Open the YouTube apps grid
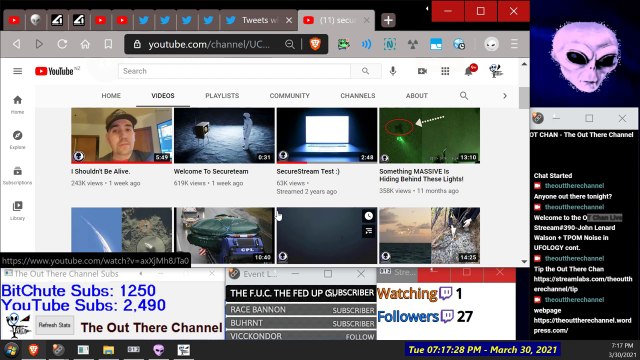 click(445, 71)
